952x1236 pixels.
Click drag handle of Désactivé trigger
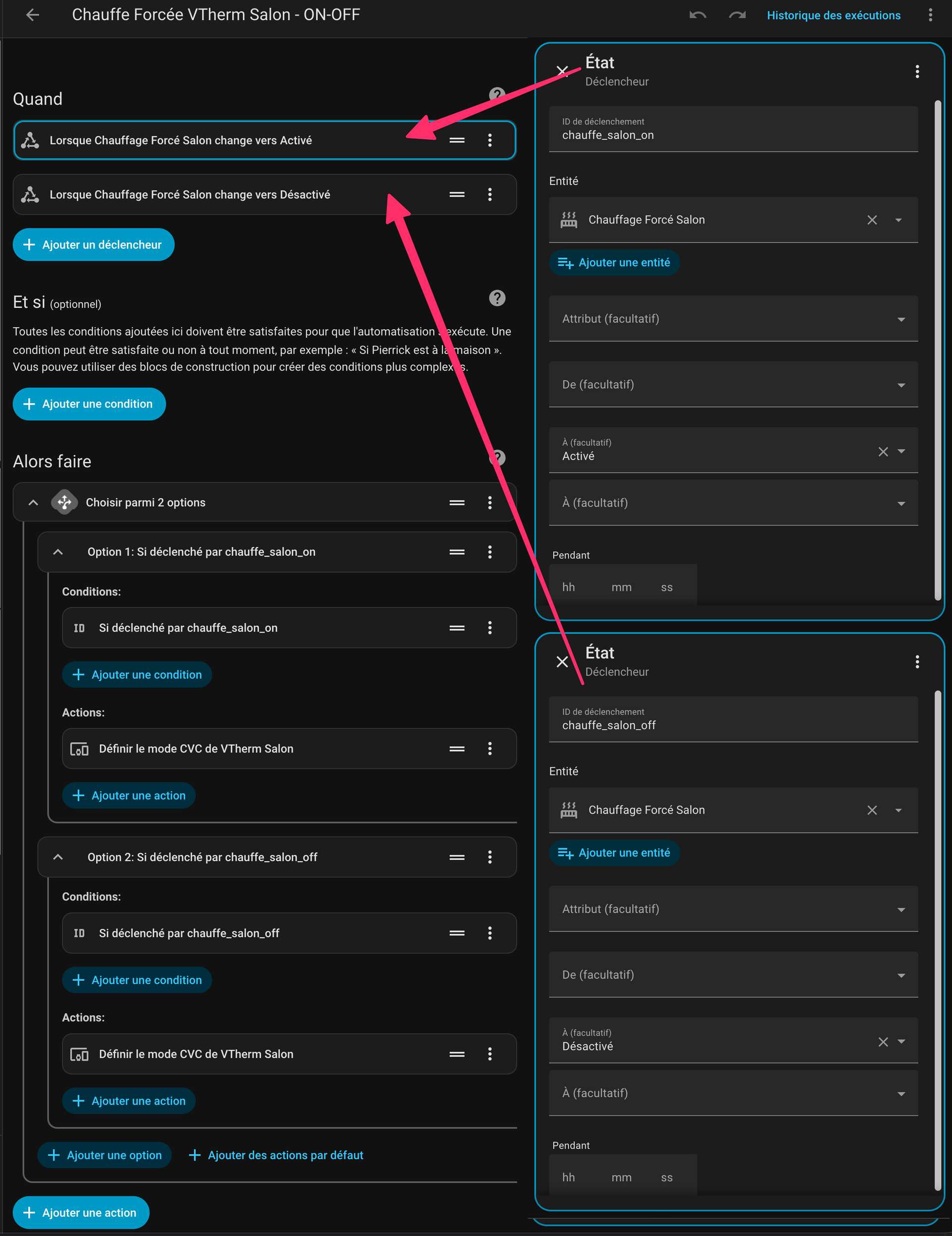(x=457, y=195)
